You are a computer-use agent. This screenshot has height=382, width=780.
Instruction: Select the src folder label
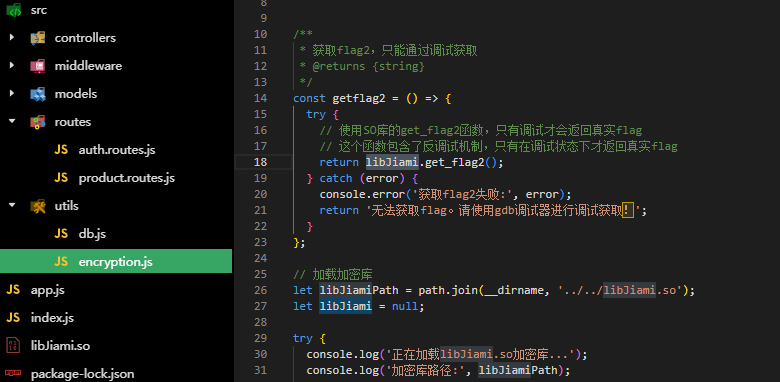tap(39, 10)
